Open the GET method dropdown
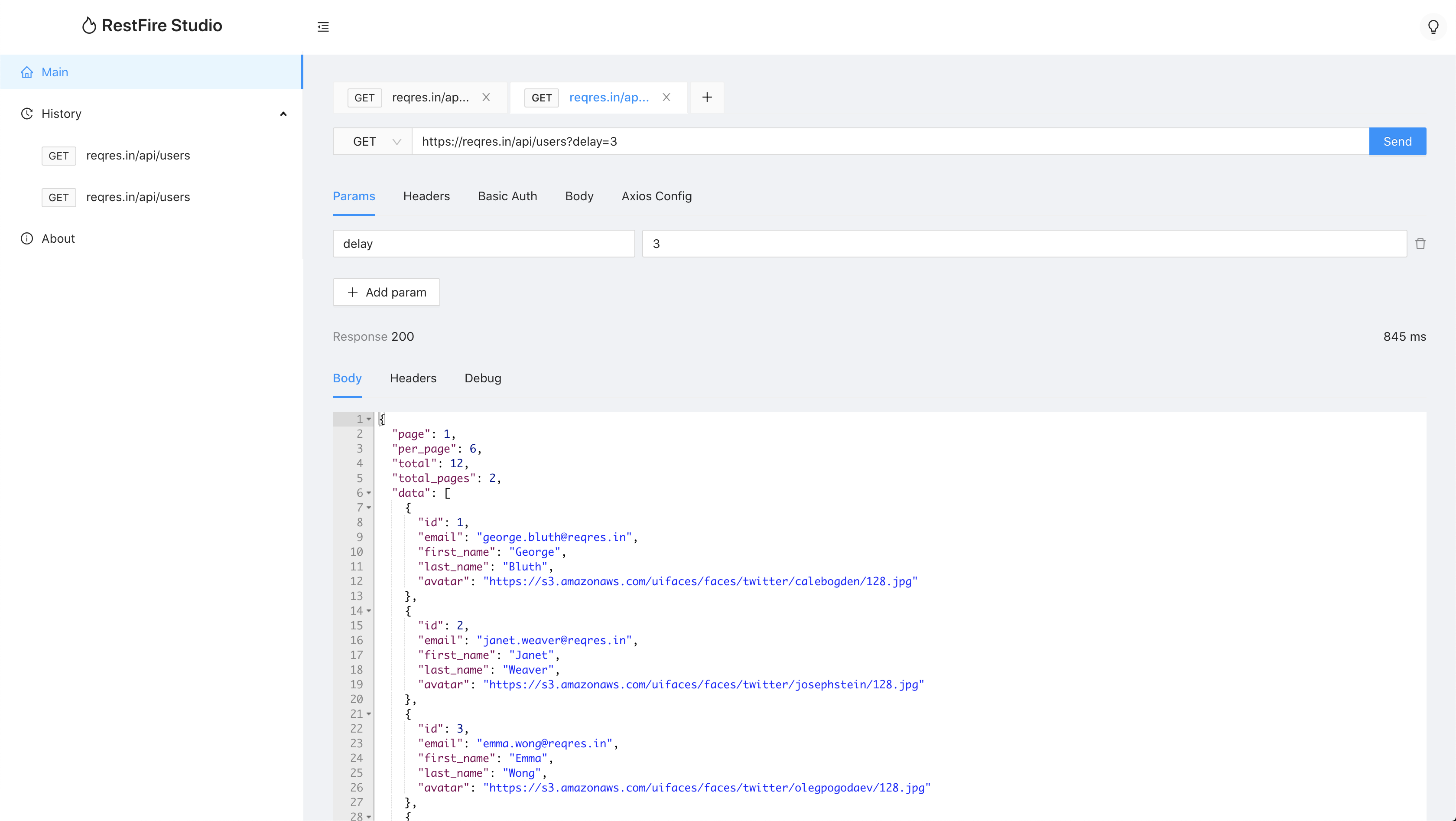Image resolution: width=1456 pixels, height=821 pixels. click(x=373, y=141)
